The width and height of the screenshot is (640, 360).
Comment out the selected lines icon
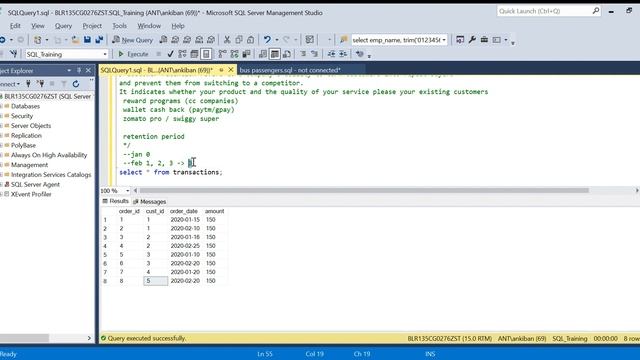click(303, 54)
